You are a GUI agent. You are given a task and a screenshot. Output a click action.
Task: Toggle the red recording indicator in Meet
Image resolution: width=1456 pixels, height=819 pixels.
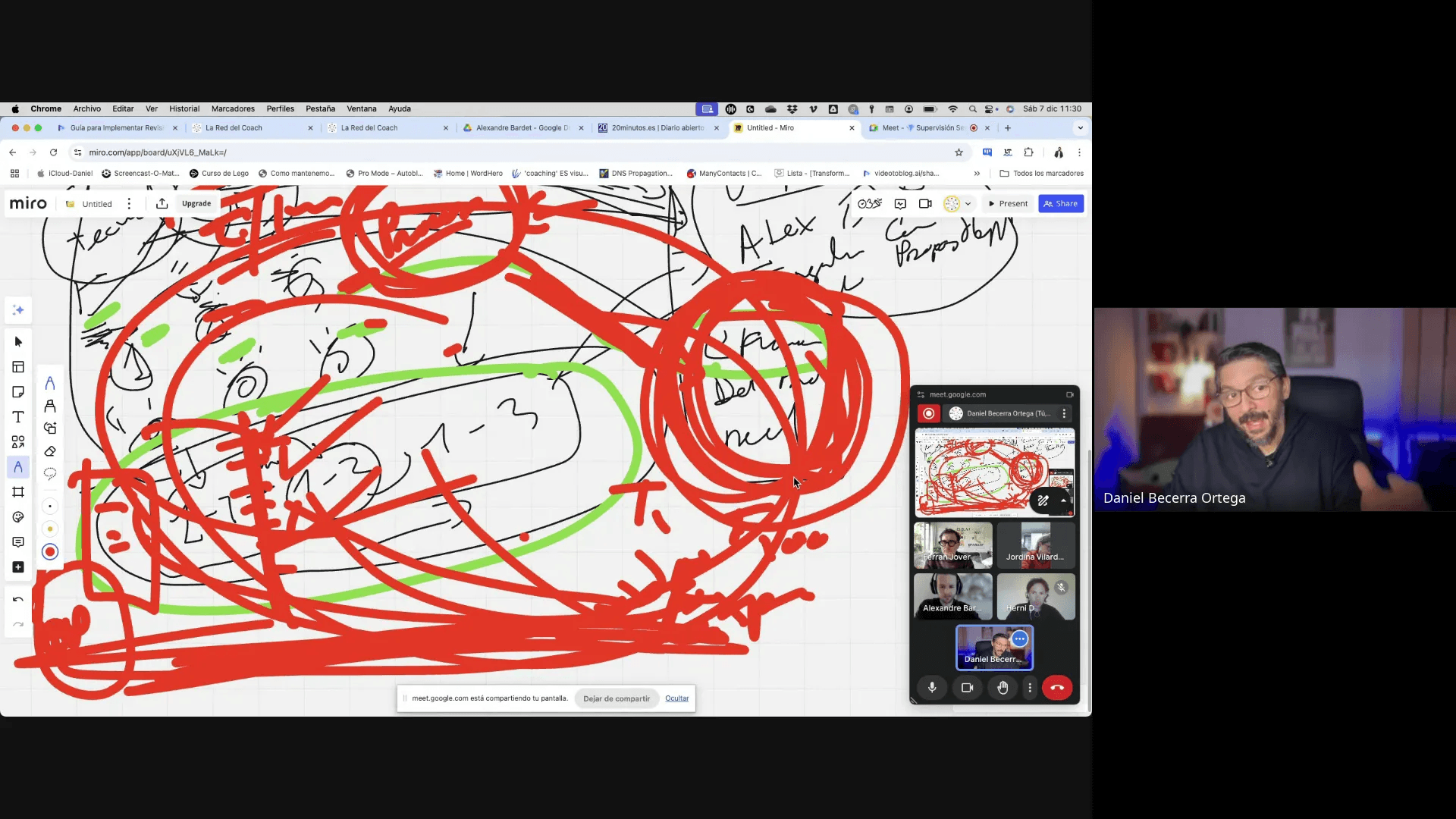(x=928, y=414)
